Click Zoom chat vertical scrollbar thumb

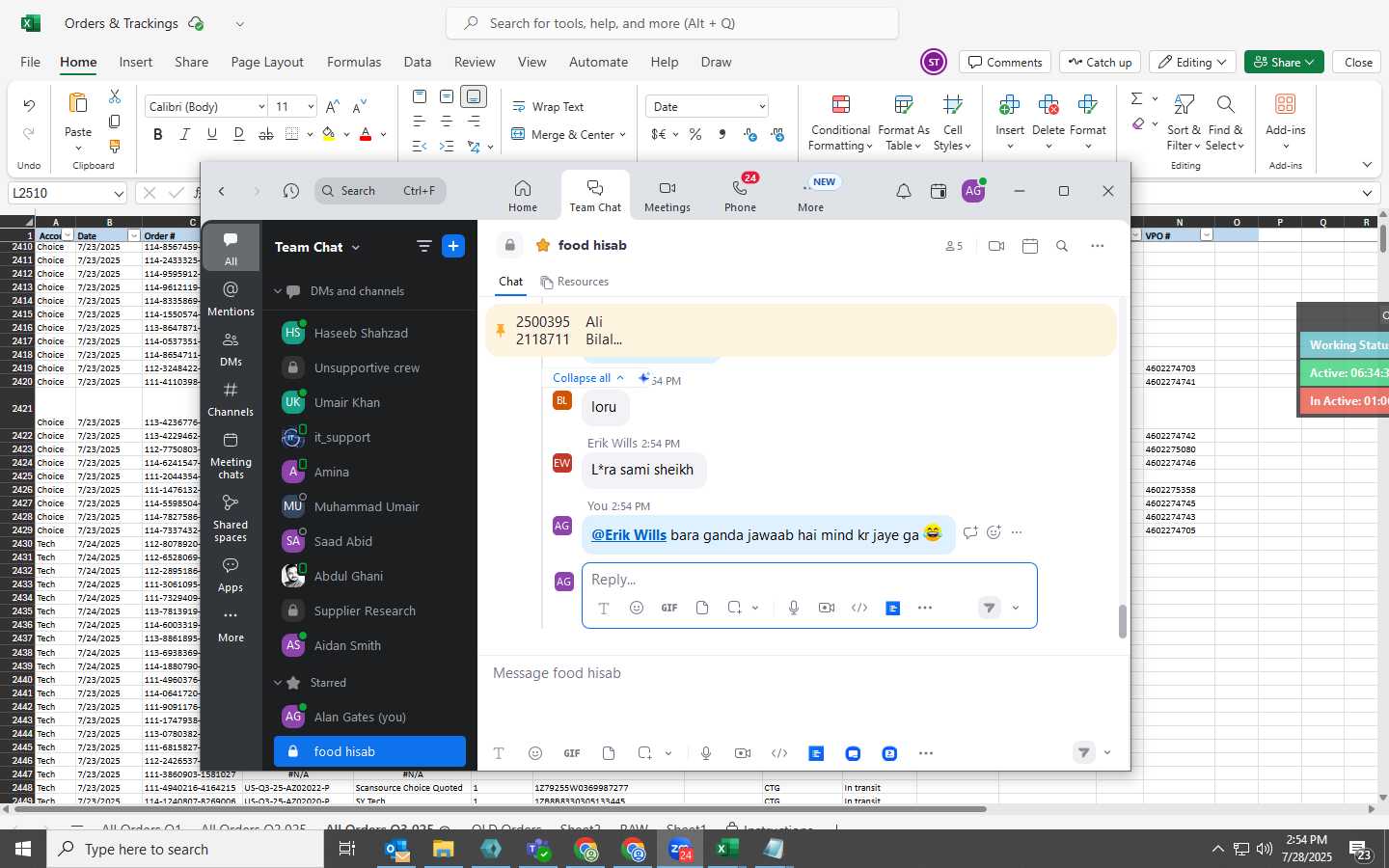point(1122,621)
